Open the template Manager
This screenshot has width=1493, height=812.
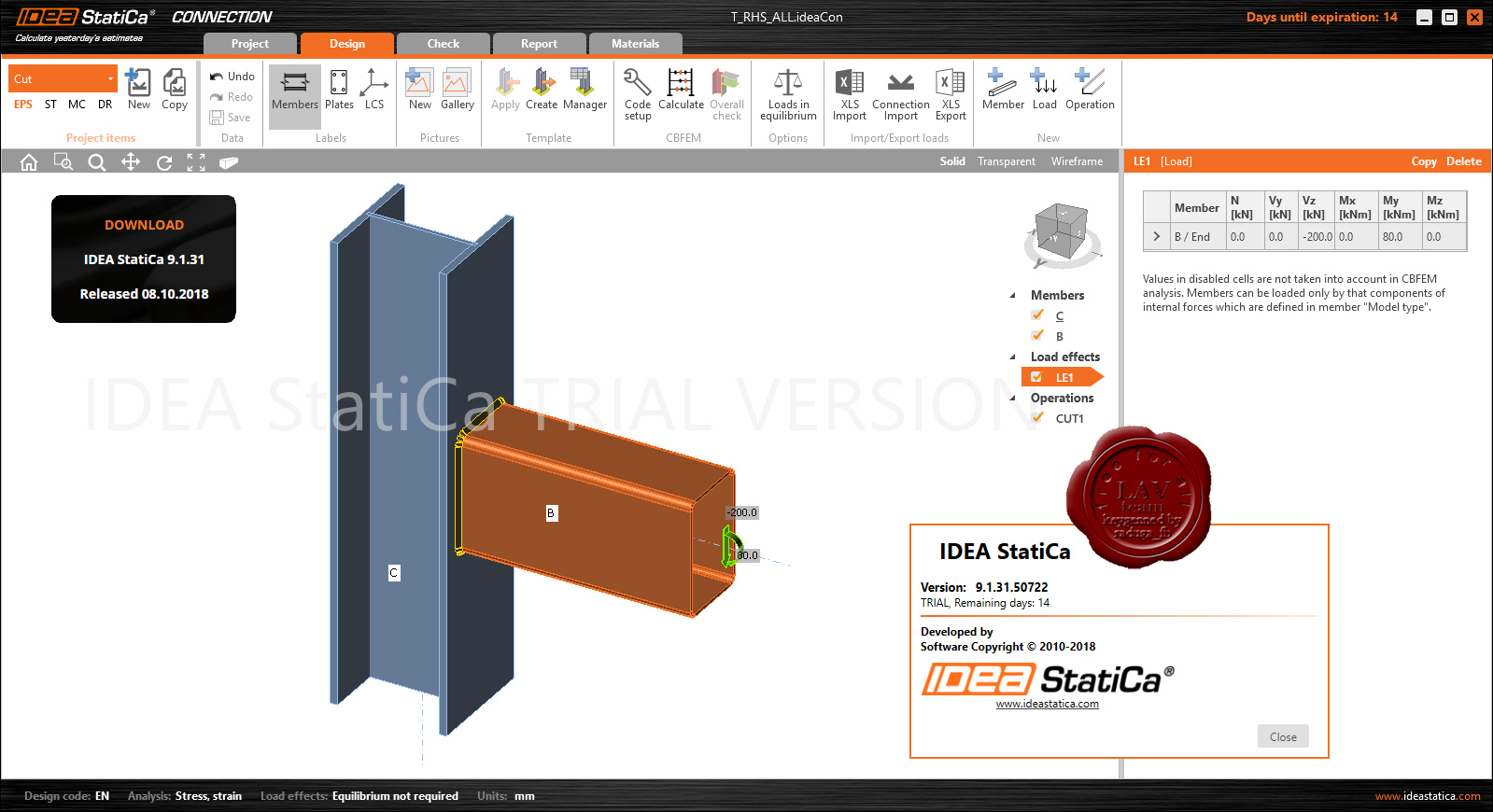[585, 90]
